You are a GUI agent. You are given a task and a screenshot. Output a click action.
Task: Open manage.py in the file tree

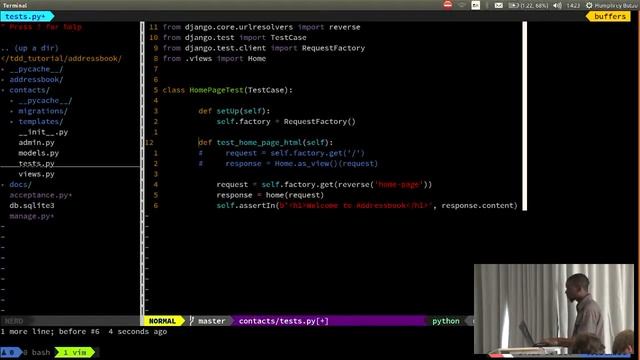pos(31,216)
